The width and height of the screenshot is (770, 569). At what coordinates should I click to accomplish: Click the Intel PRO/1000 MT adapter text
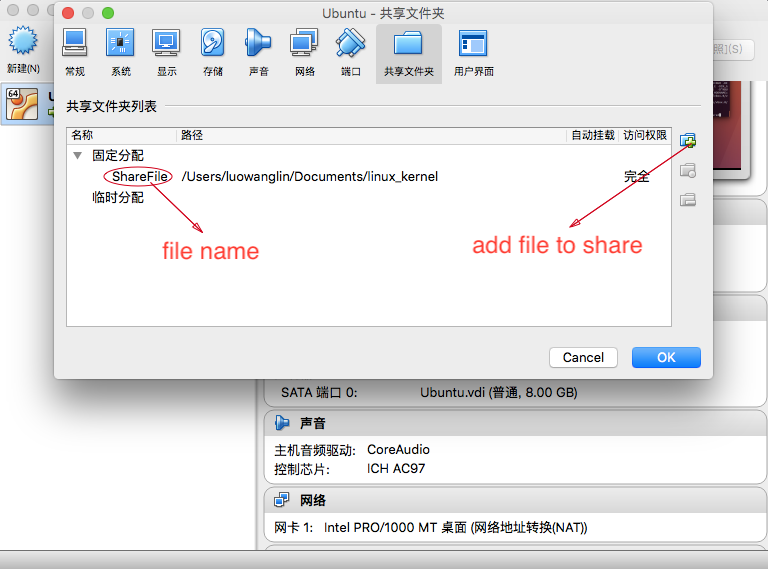[455, 528]
